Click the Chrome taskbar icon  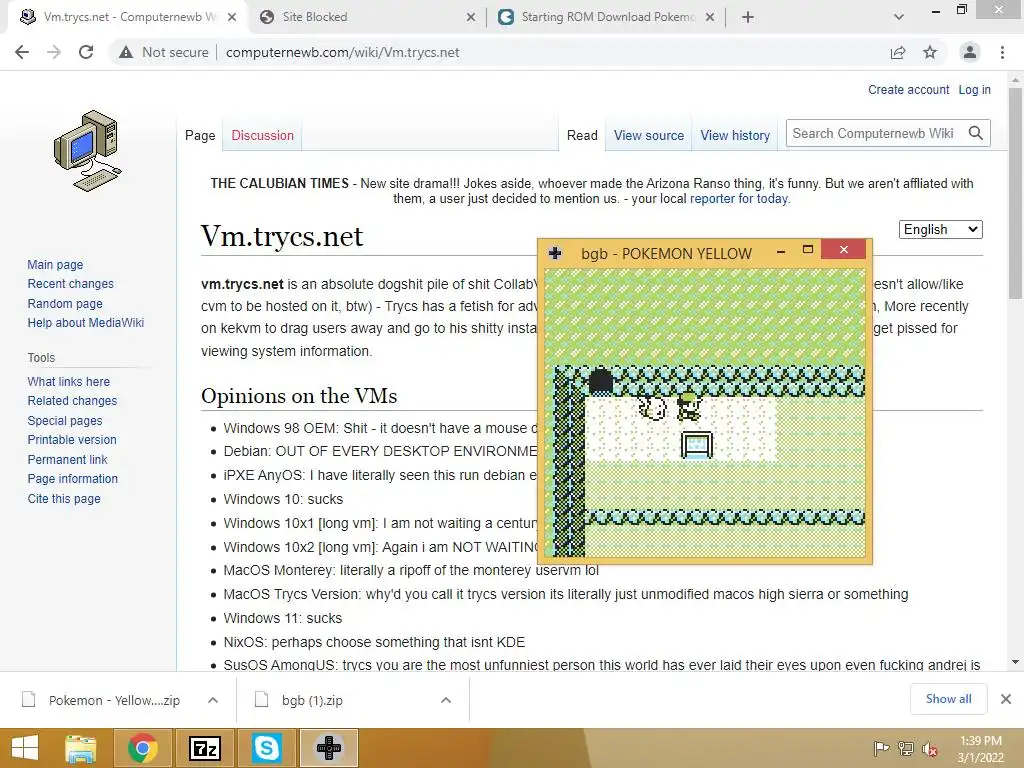[x=142, y=748]
